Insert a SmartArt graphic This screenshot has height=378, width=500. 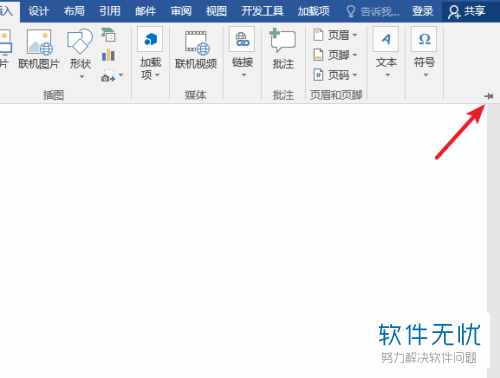[109, 35]
